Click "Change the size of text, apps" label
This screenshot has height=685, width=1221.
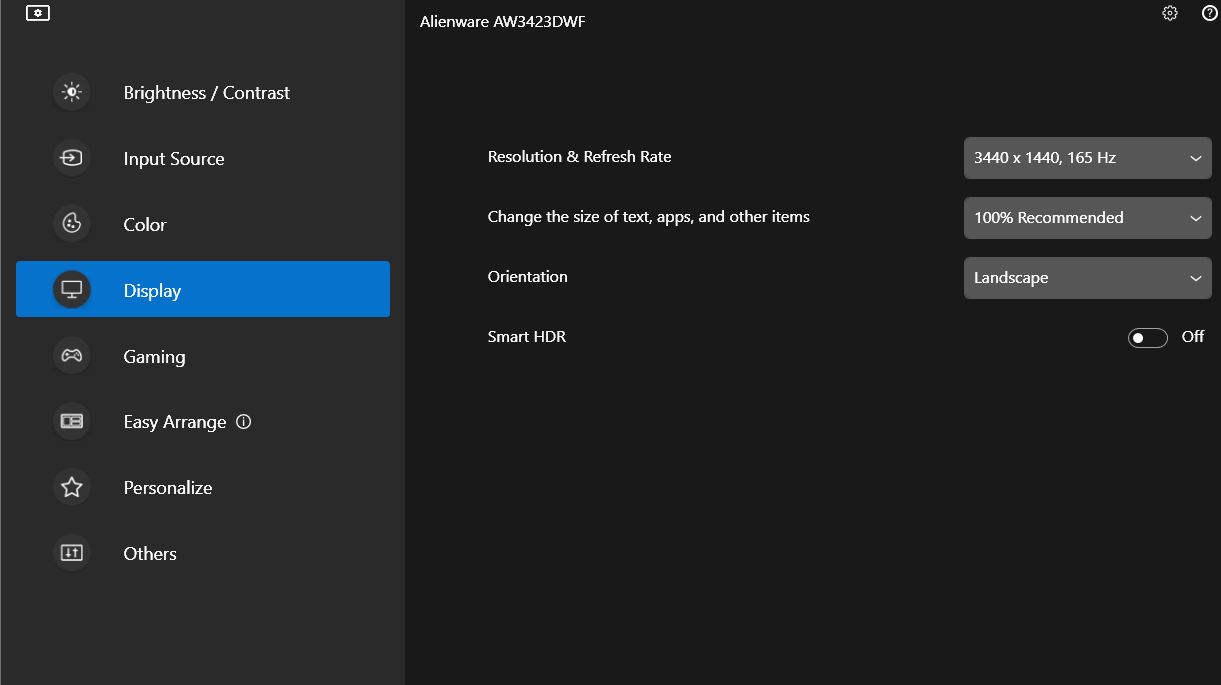click(649, 217)
